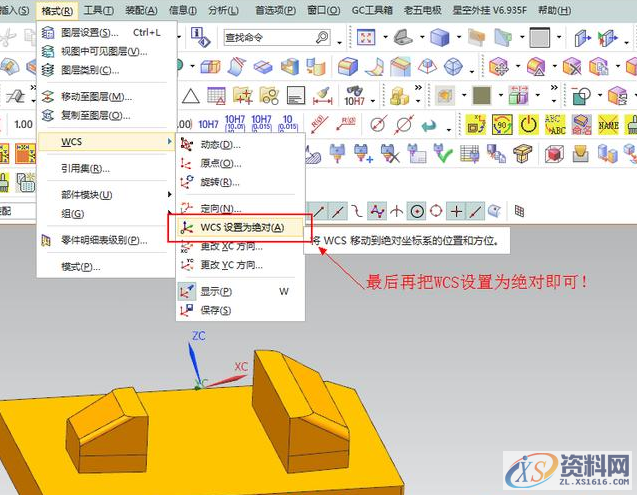The height and width of the screenshot is (495, 637).
Task: Toggle the circle center snap point
Action: click(x=417, y=211)
